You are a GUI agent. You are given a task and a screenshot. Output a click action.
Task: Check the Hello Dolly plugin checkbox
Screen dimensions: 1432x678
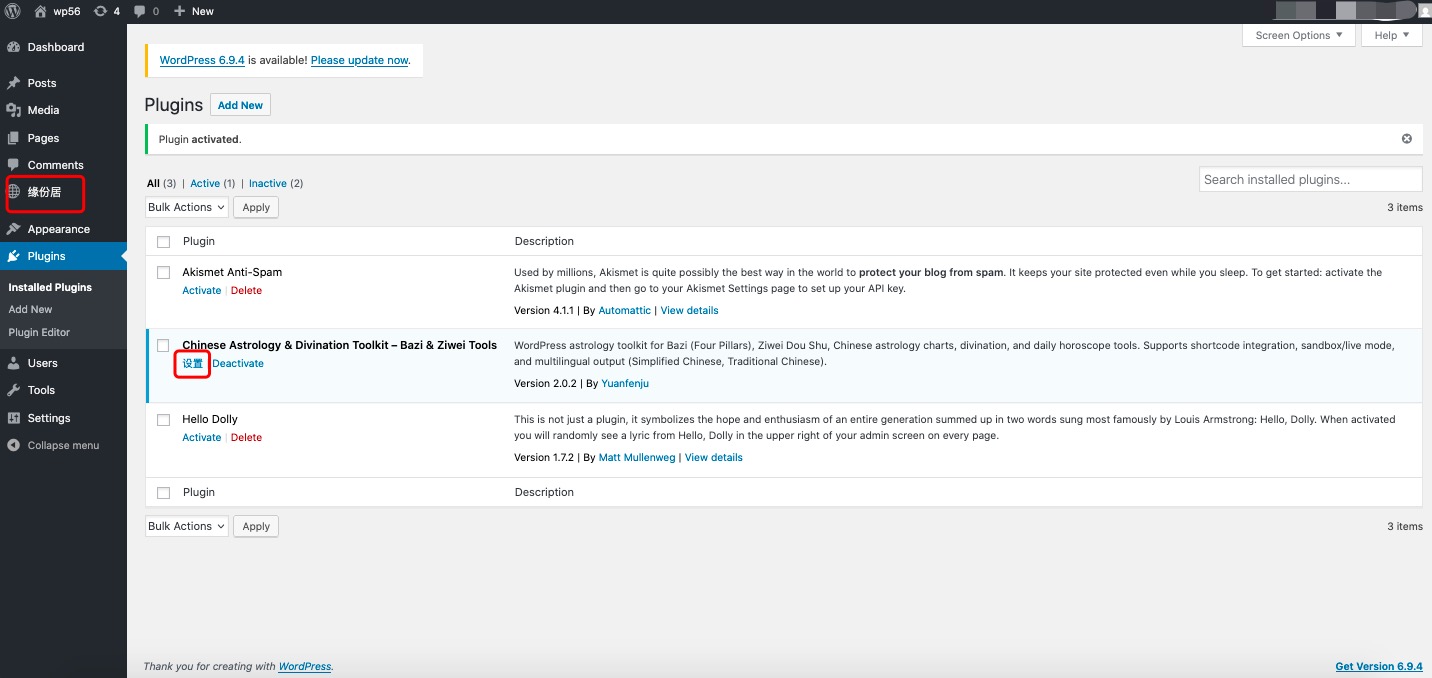tap(164, 420)
